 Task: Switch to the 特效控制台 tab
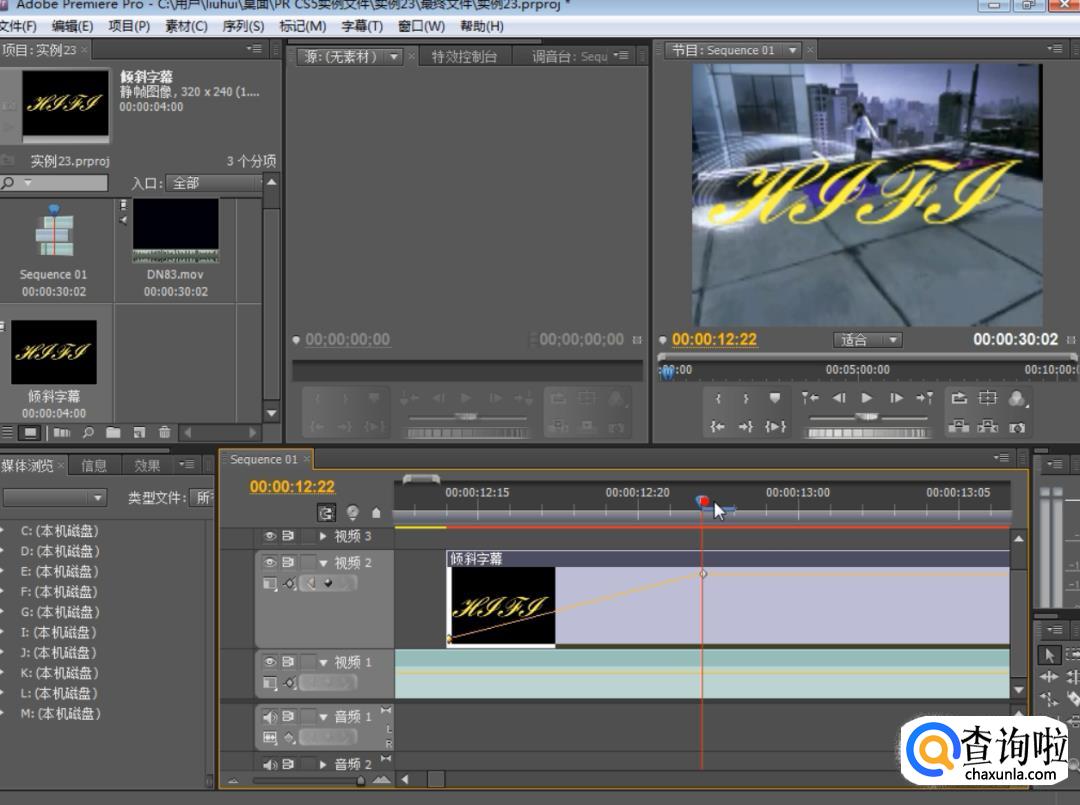(x=464, y=56)
